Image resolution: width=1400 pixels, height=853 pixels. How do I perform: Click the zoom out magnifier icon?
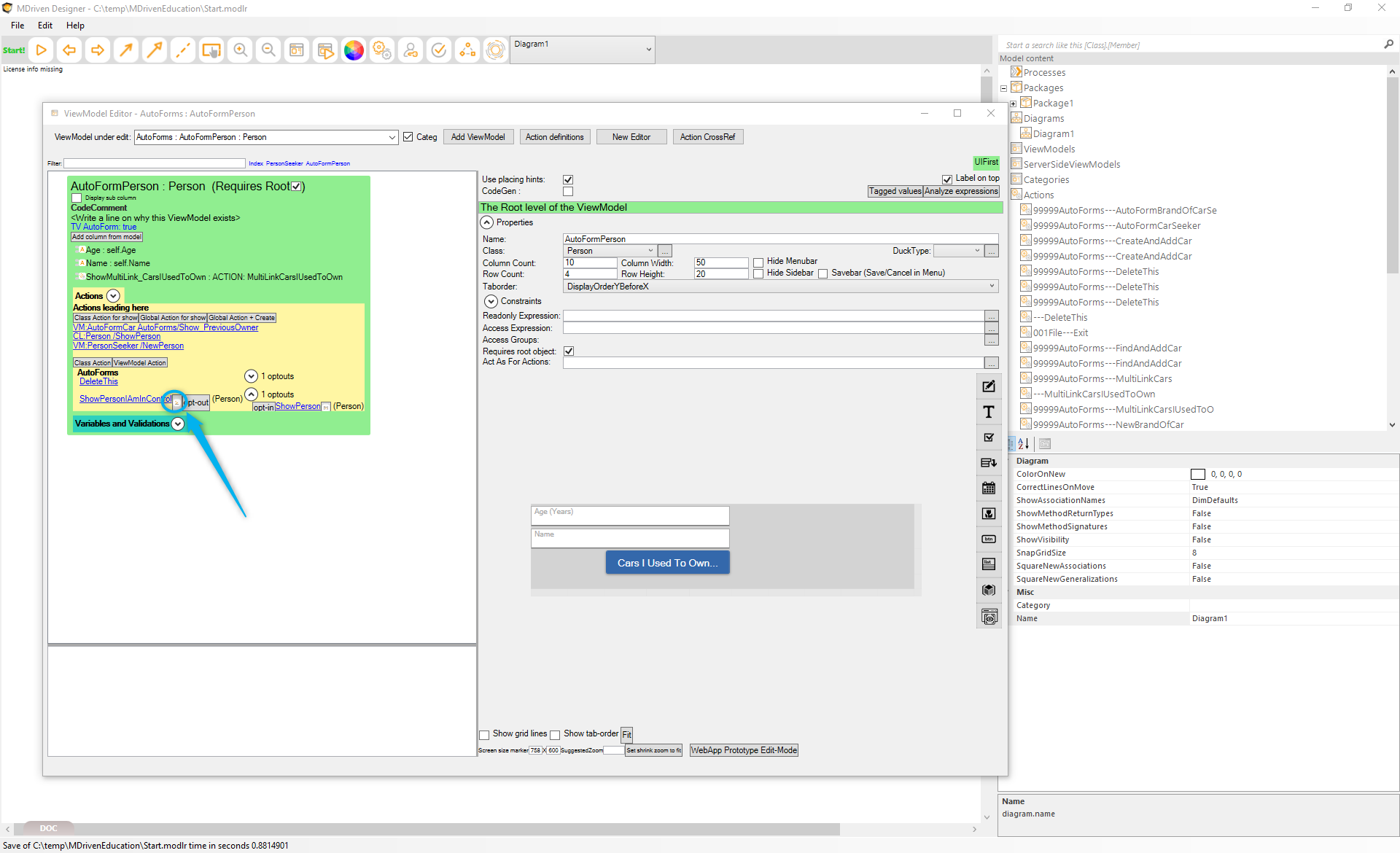(268, 50)
